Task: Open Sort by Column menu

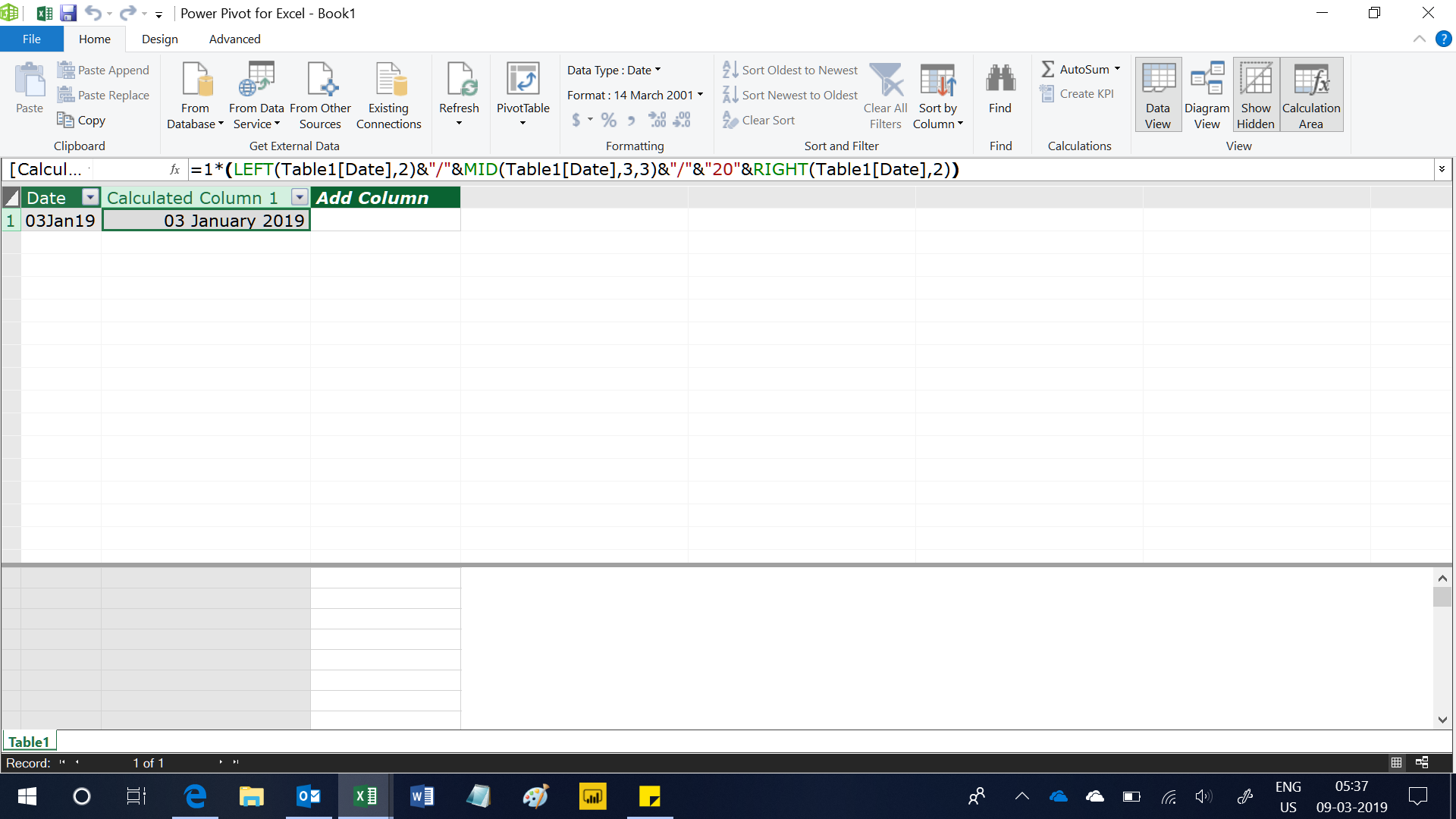Action: point(938,96)
